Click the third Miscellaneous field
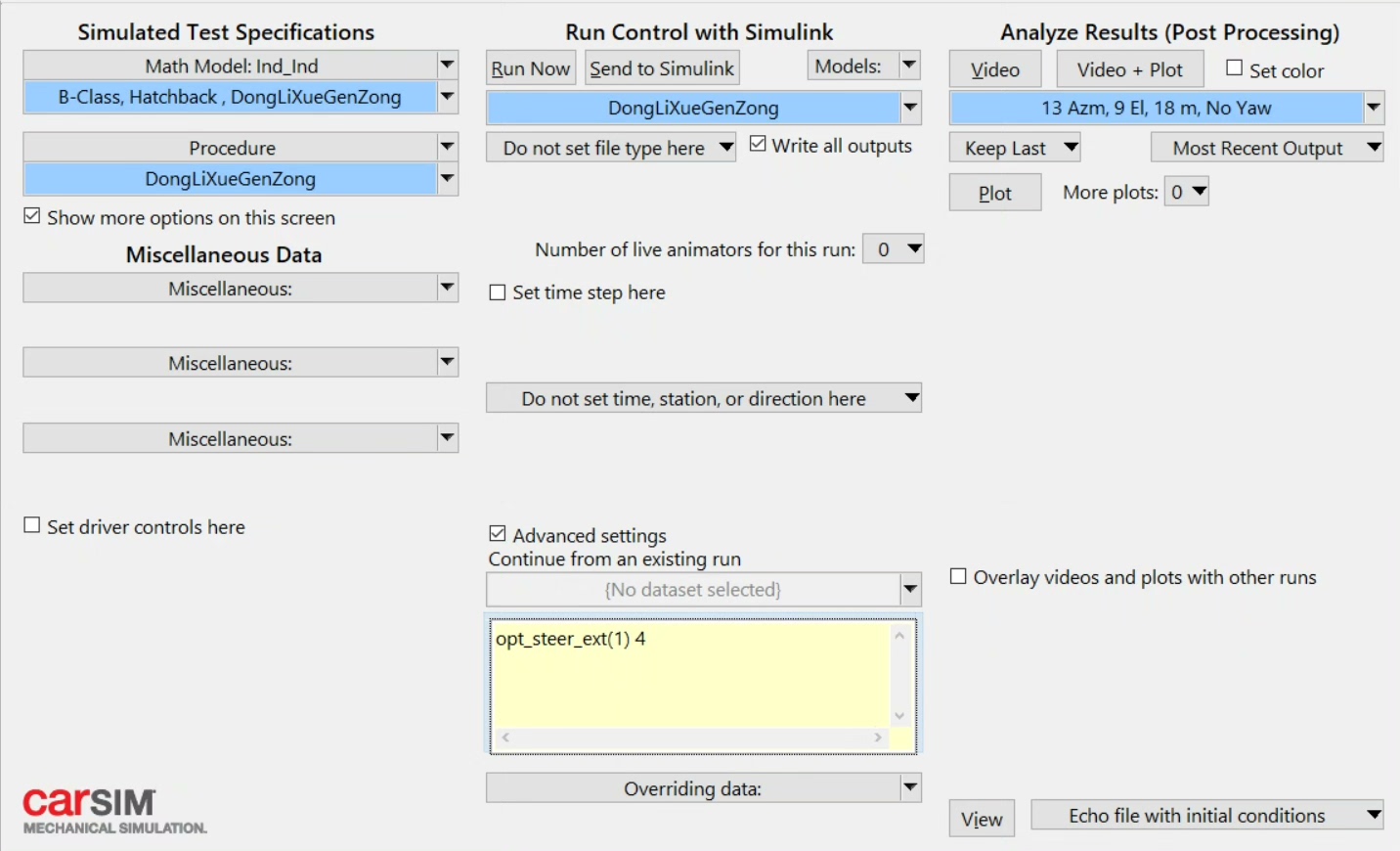 pos(230,438)
